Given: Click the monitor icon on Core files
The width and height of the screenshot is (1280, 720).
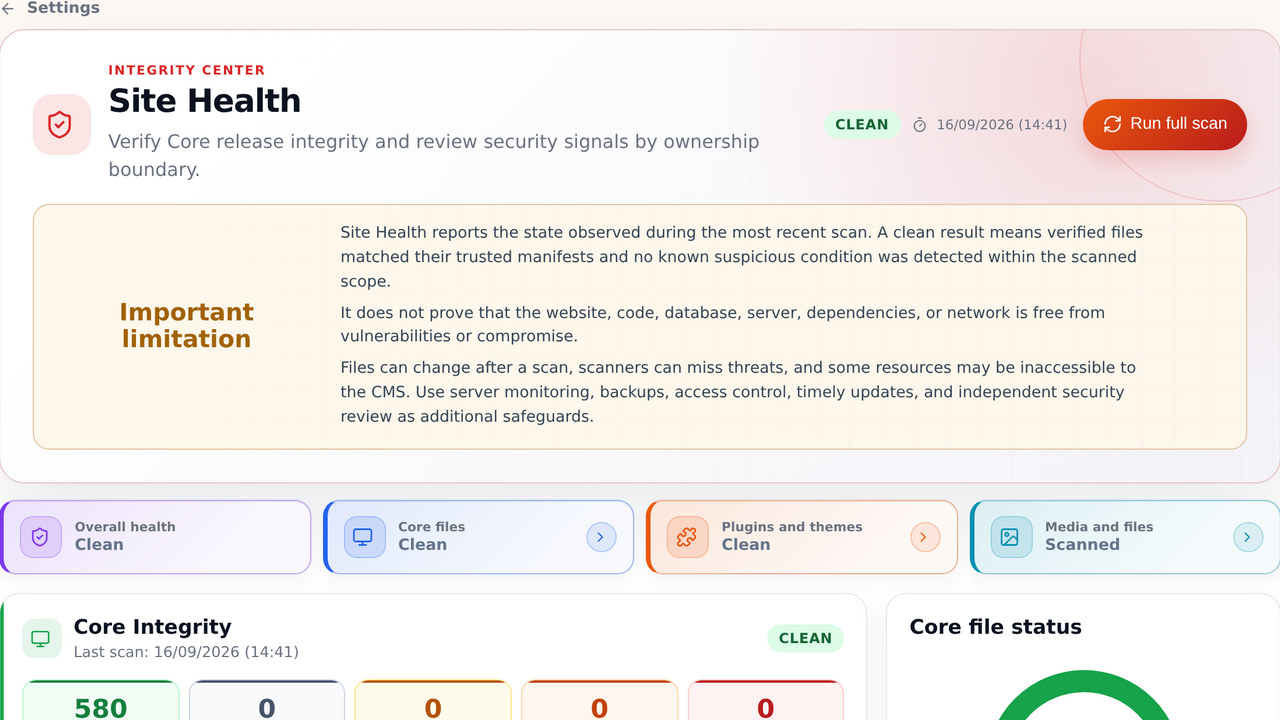Looking at the screenshot, I should pos(363,537).
